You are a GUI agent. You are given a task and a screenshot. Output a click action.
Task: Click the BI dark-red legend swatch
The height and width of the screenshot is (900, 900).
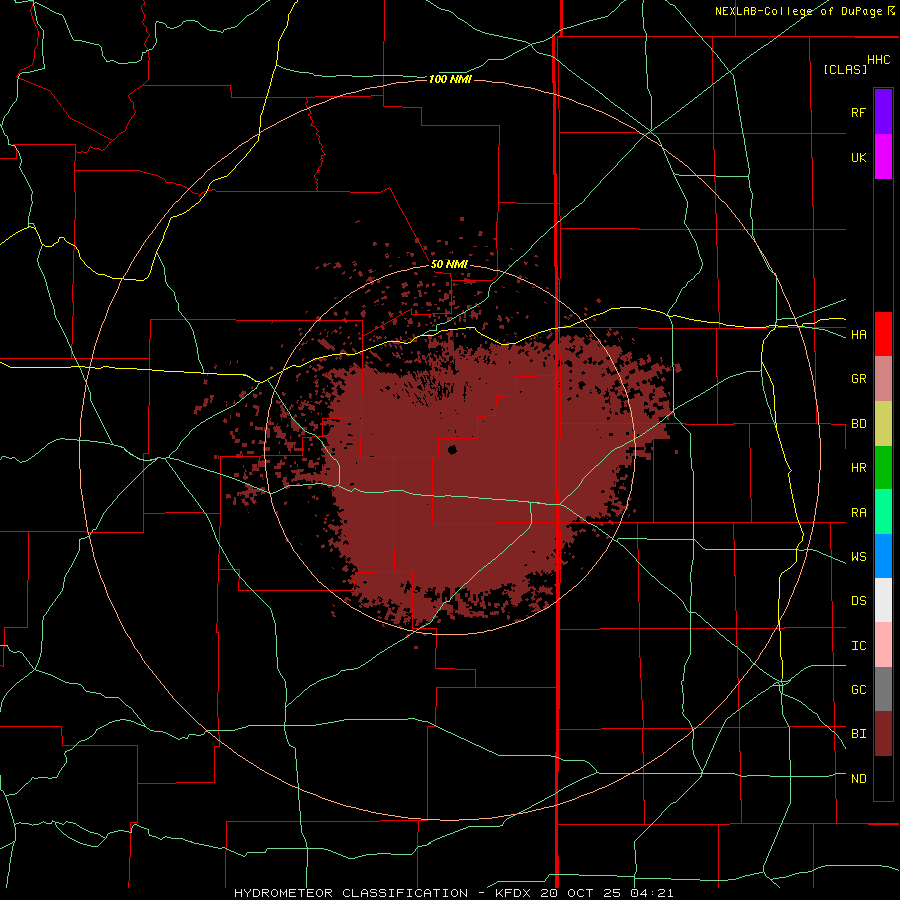883,734
